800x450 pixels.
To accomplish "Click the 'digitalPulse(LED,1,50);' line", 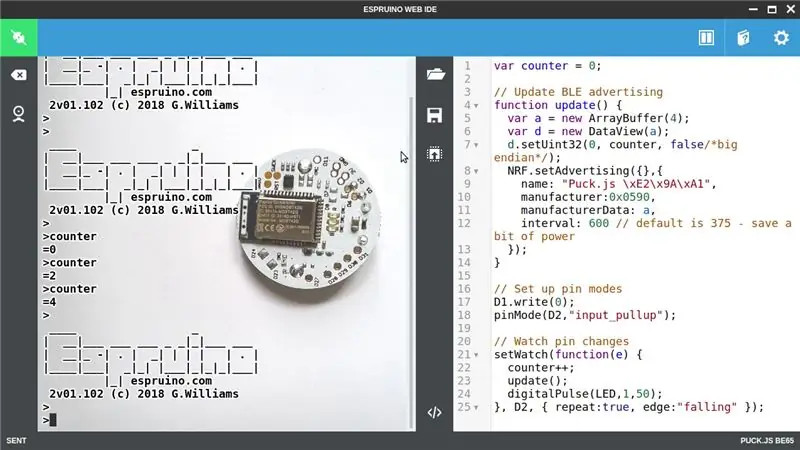I will point(585,394).
